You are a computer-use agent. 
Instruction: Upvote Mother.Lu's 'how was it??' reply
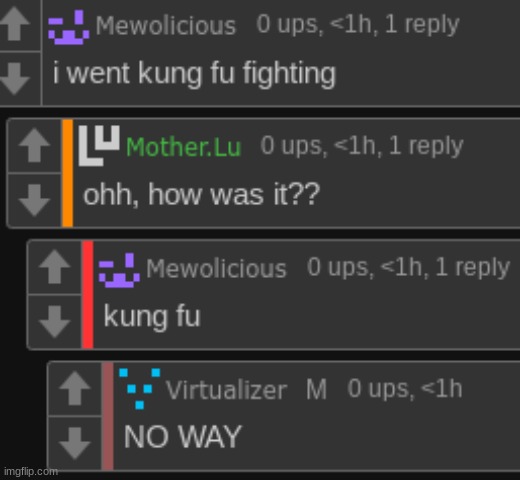pyautogui.click(x=34, y=145)
